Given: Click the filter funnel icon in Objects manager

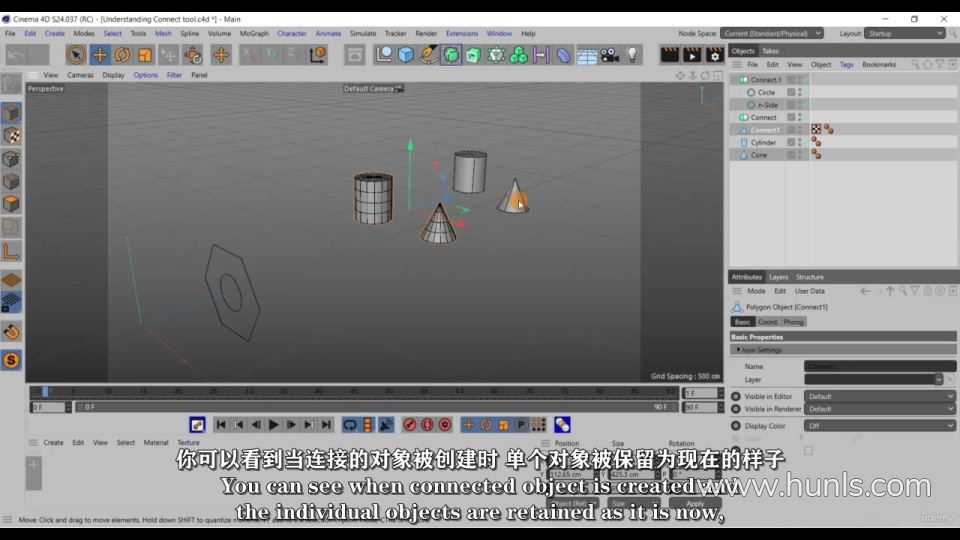Looking at the screenshot, I should 940,64.
